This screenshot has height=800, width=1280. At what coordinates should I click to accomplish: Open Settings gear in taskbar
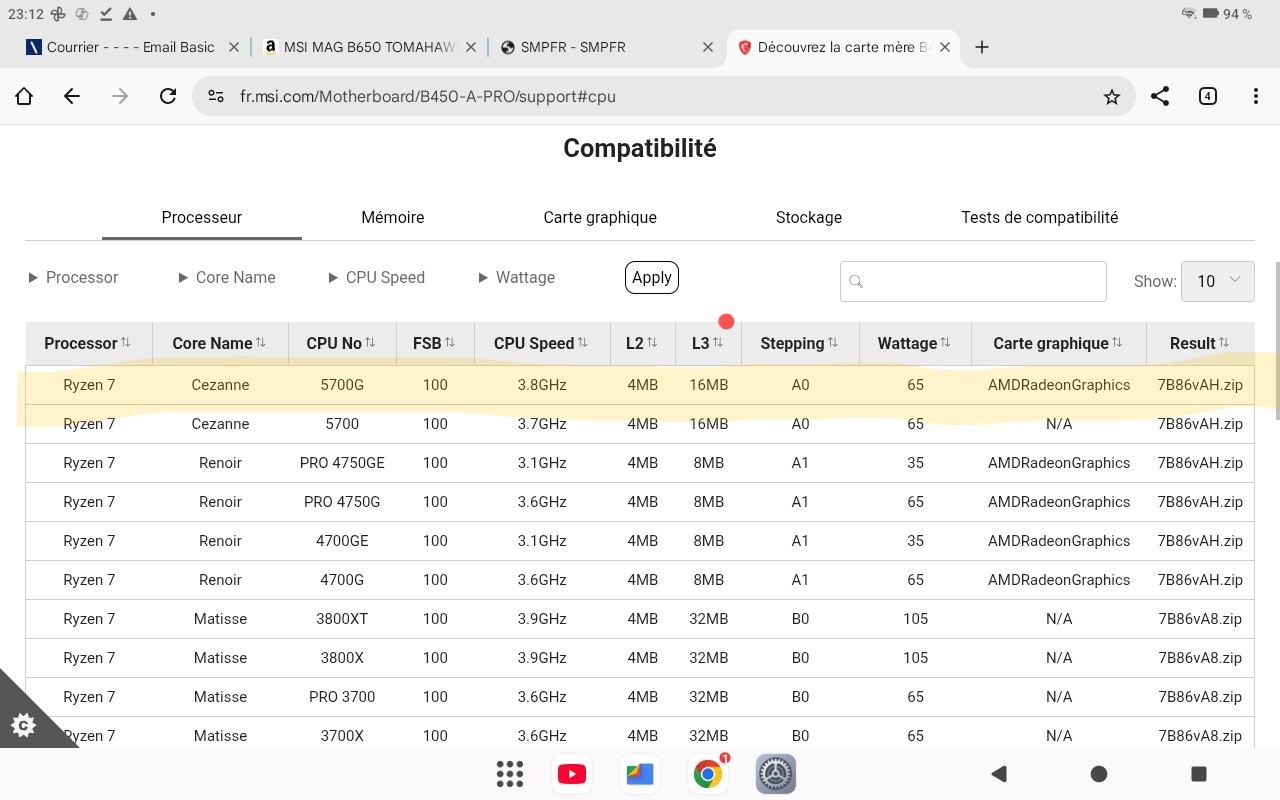(x=776, y=774)
